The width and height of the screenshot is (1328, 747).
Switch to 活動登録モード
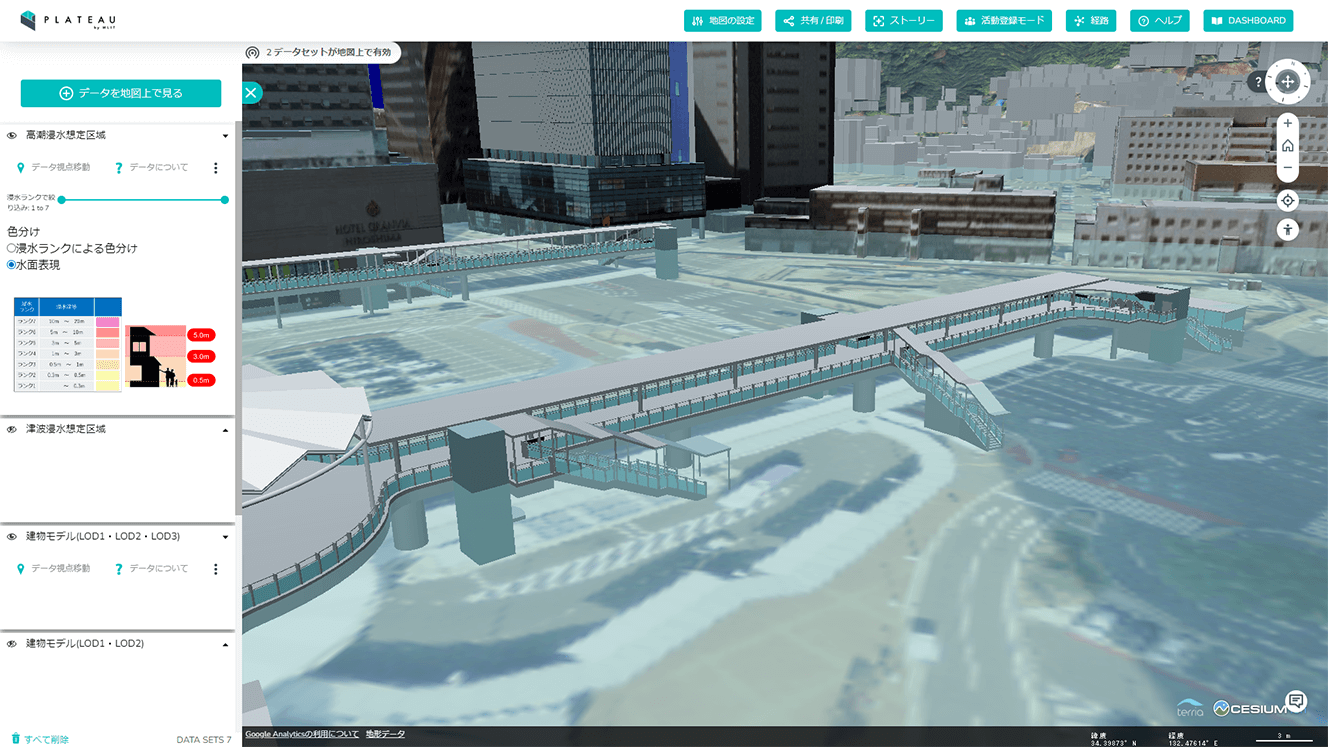[x=1004, y=21]
